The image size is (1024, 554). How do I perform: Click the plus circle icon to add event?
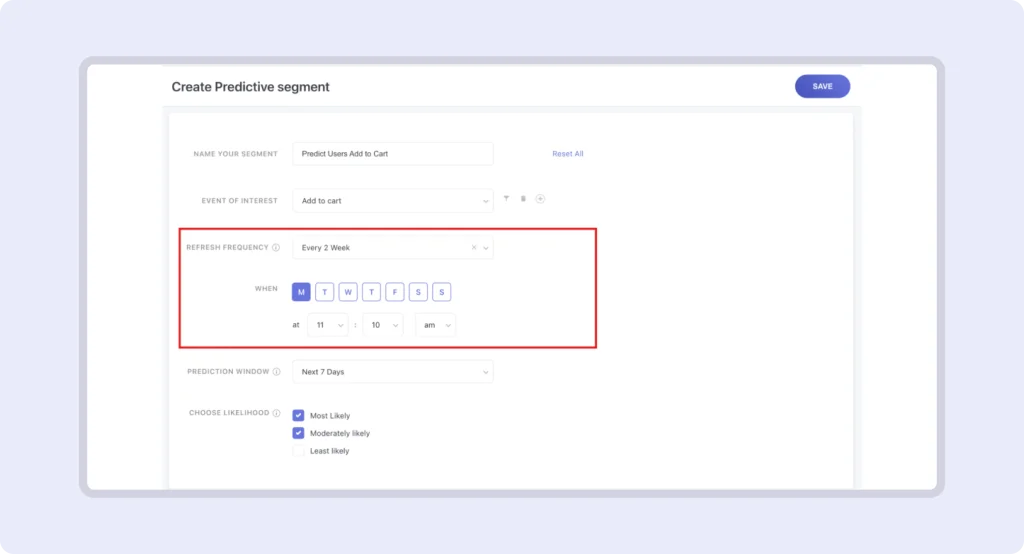click(x=540, y=199)
